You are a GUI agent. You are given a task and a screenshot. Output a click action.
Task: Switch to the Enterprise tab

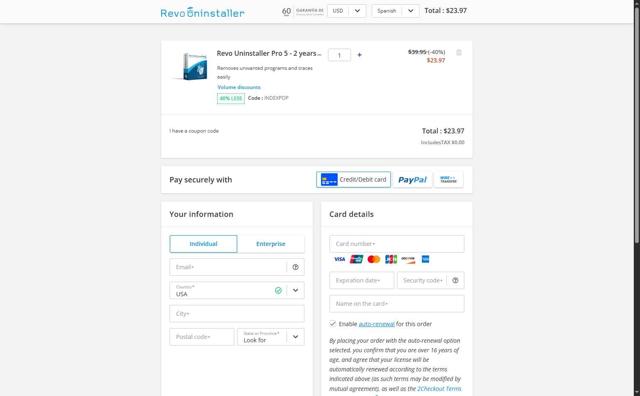(x=271, y=244)
